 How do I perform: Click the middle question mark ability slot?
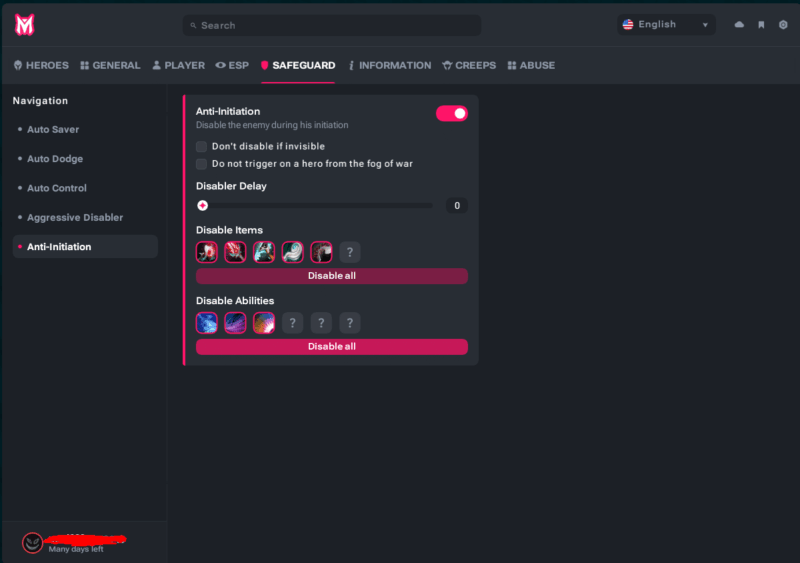point(321,323)
